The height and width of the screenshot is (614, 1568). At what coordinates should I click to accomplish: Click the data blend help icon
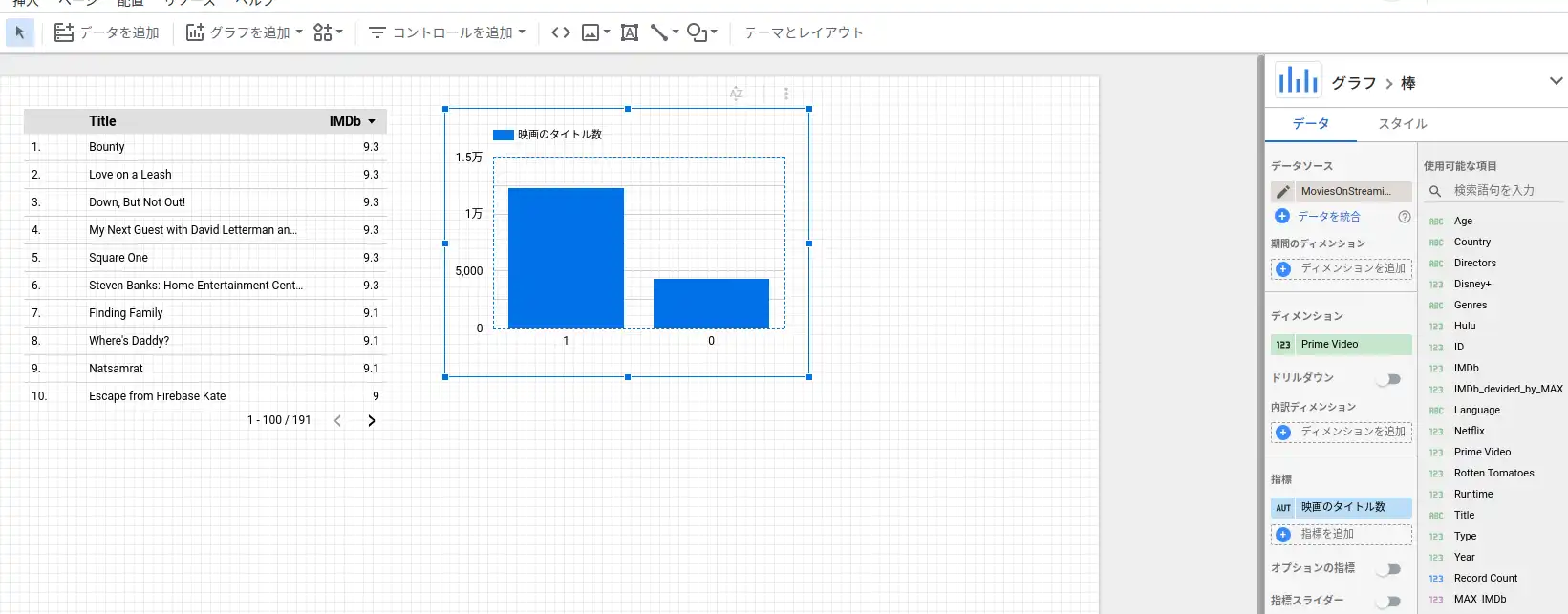click(x=1405, y=217)
